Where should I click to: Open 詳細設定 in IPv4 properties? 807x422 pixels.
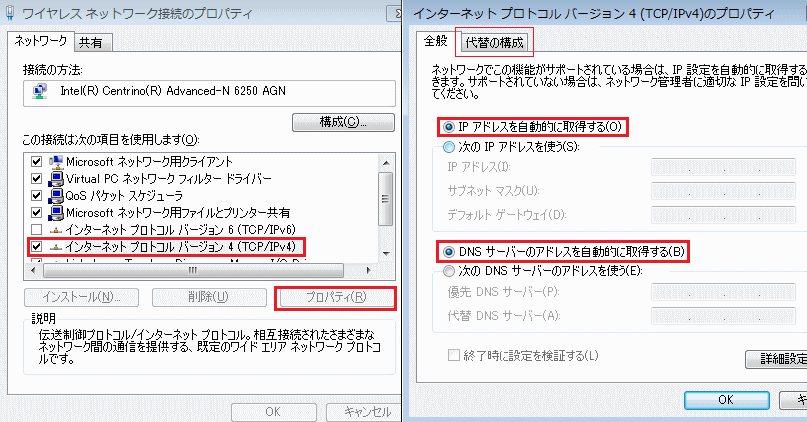pos(776,359)
